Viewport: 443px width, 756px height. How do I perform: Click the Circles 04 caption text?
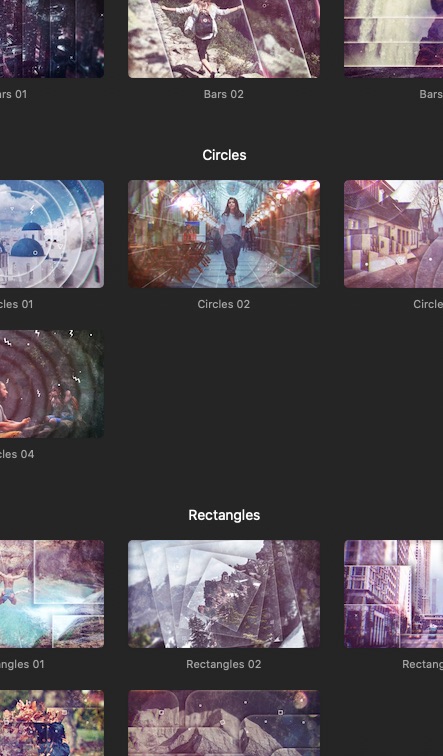17,454
